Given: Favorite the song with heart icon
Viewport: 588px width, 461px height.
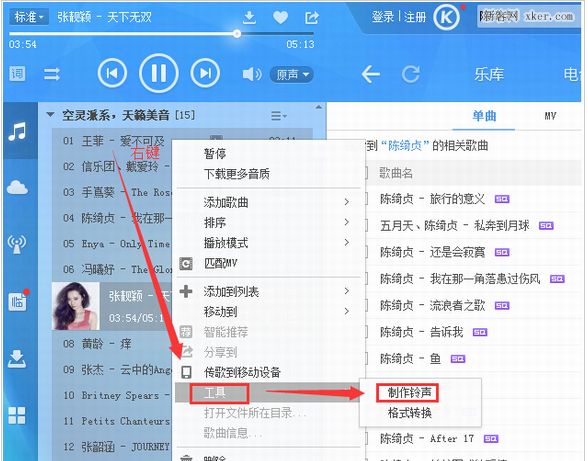Looking at the screenshot, I should [x=280, y=17].
